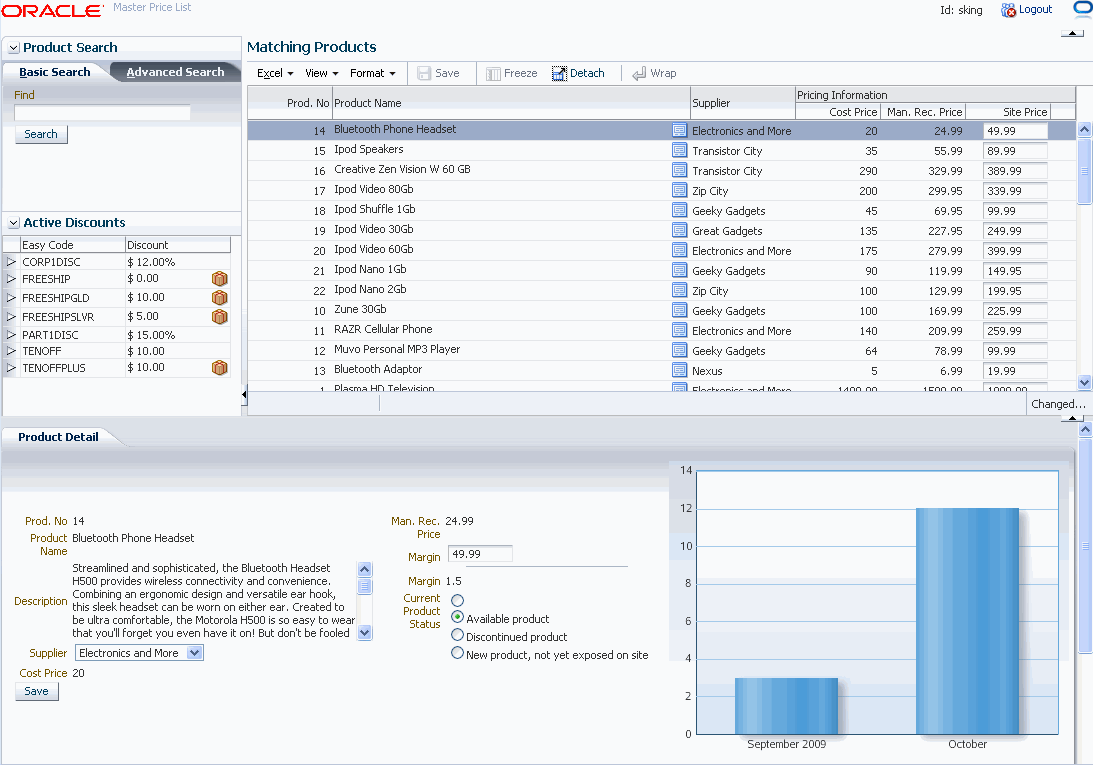Click the Save icon above the products table
The height and width of the screenshot is (765, 1093).
click(x=440, y=72)
